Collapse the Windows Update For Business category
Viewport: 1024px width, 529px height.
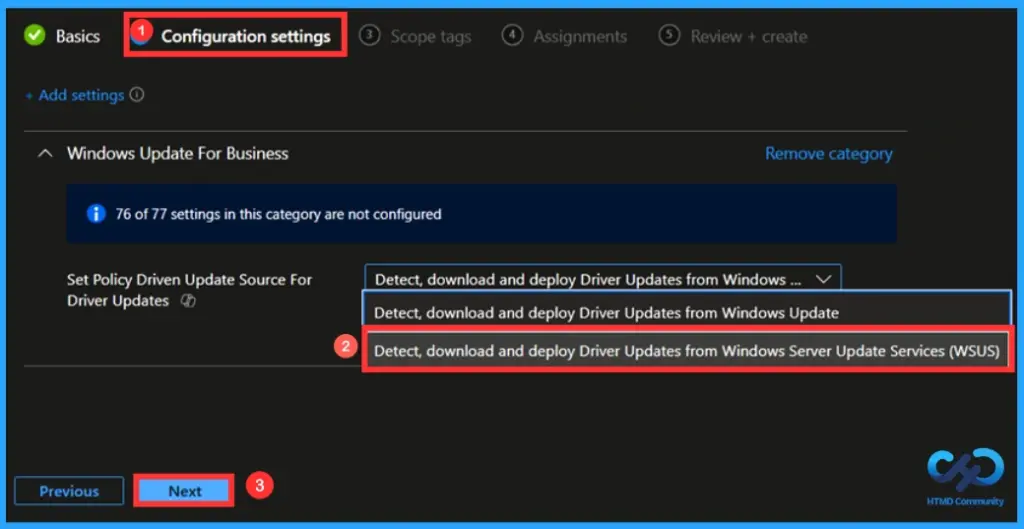(x=45, y=154)
